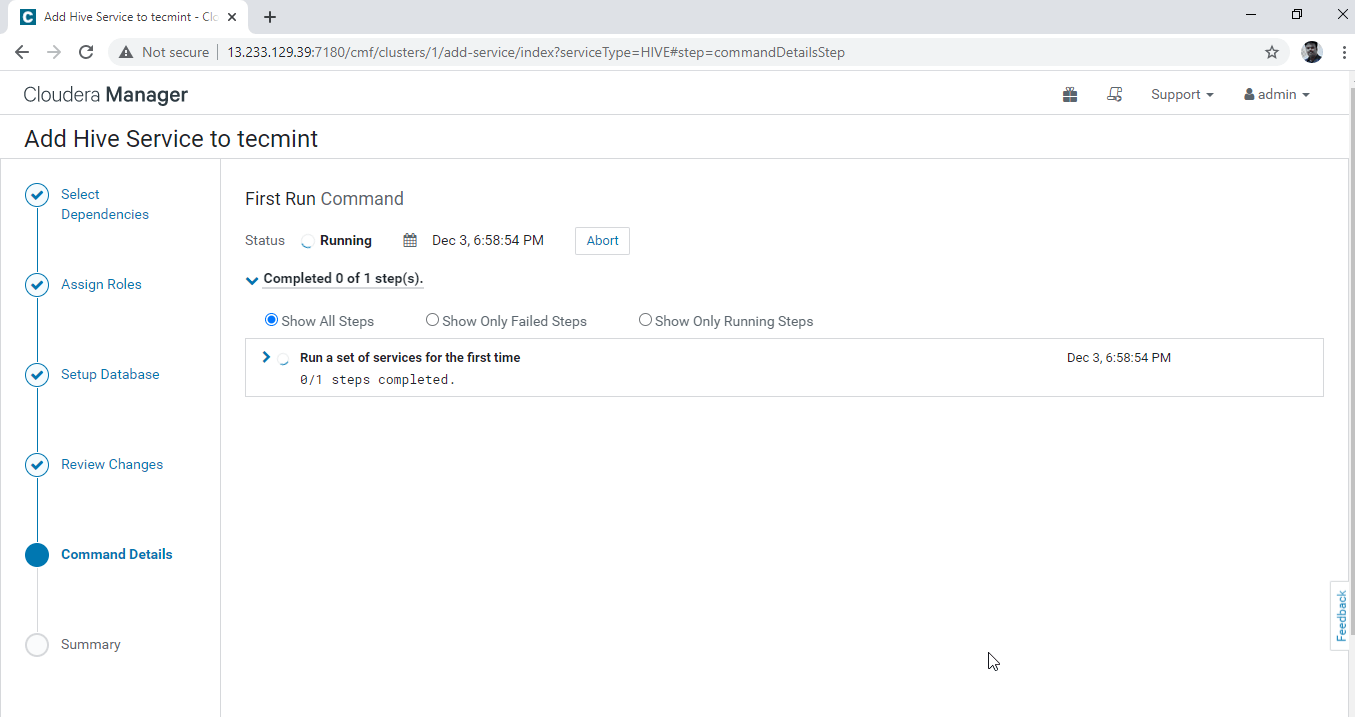The height and width of the screenshot is (717, 1355).
Task: Select Show Only Failed Steps option
Action: click(432, 320)
